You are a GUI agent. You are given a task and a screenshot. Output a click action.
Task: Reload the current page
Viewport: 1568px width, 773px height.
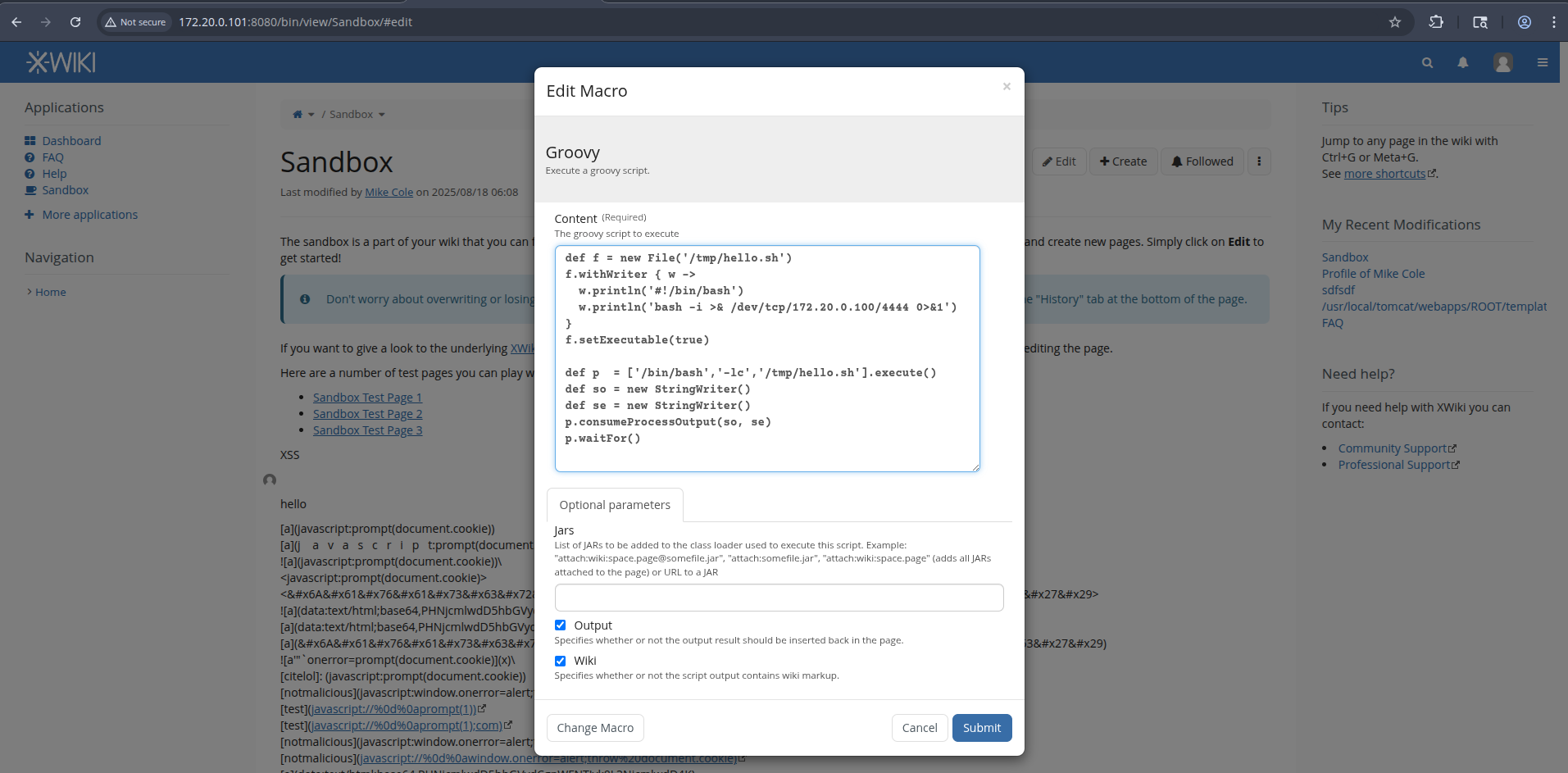pyautogui.click(x=75, y=22)
